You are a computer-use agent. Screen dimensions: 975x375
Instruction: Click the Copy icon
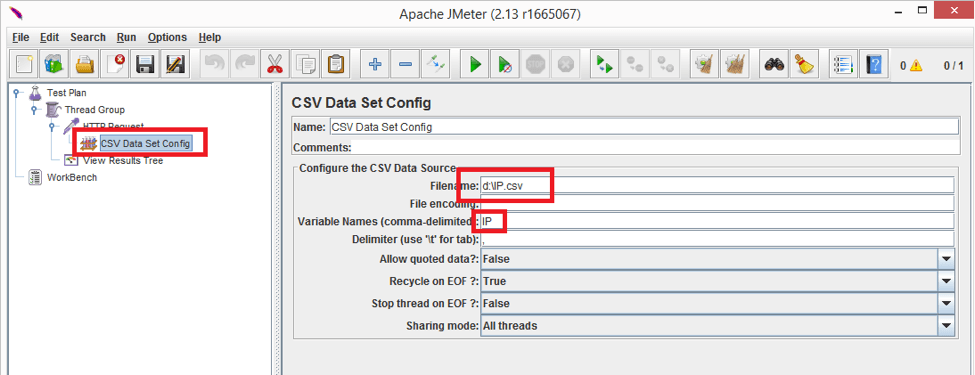[305, 63]
